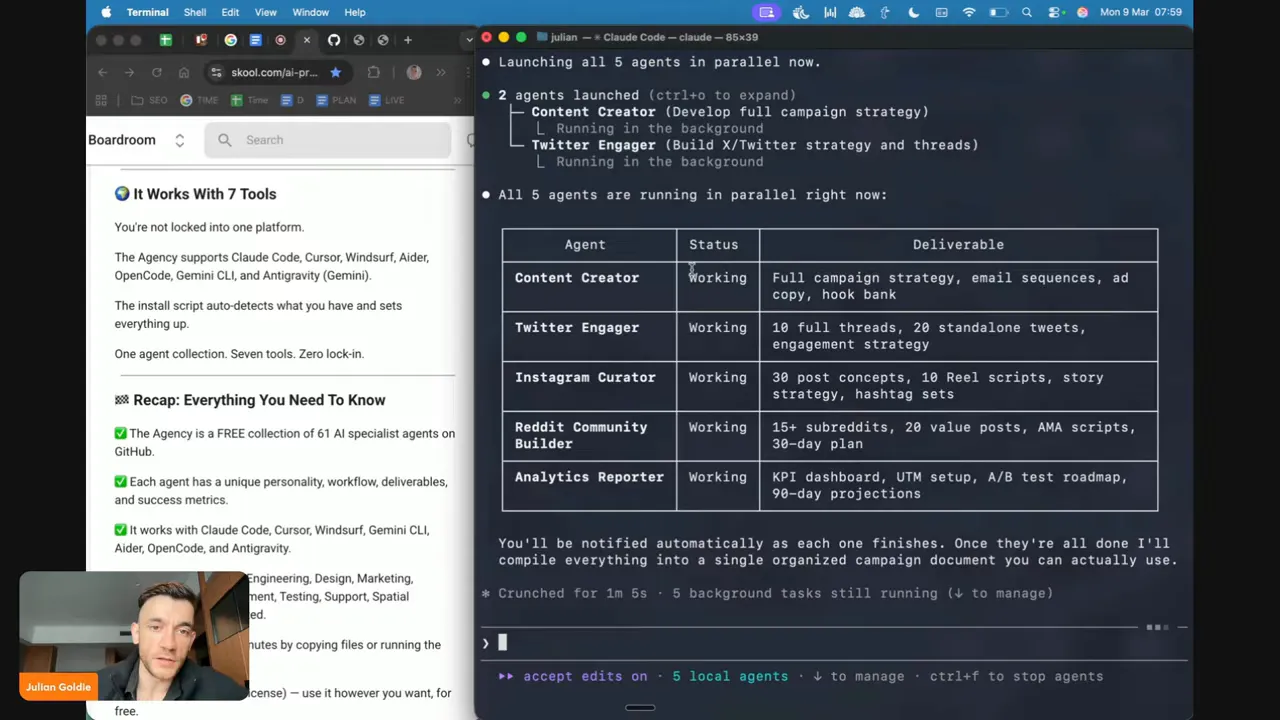Viewport: 1280px width, 720px height.
Task: Click the browser forward arrow
Action: (x=129, y=72)
